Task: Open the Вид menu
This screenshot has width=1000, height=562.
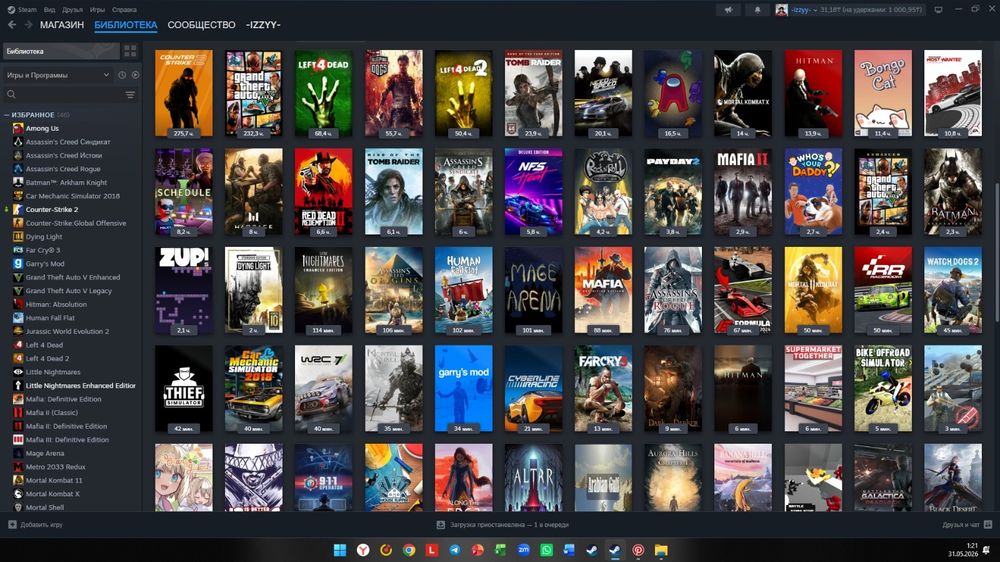Action: pos(49,10)
